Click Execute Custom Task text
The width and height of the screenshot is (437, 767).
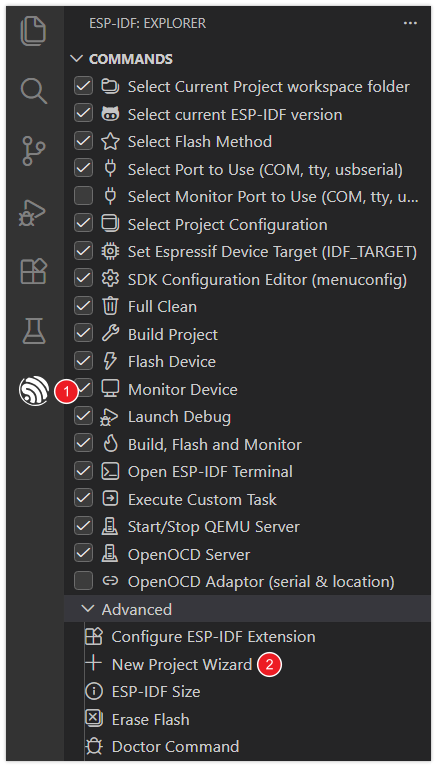pos(202,499)
